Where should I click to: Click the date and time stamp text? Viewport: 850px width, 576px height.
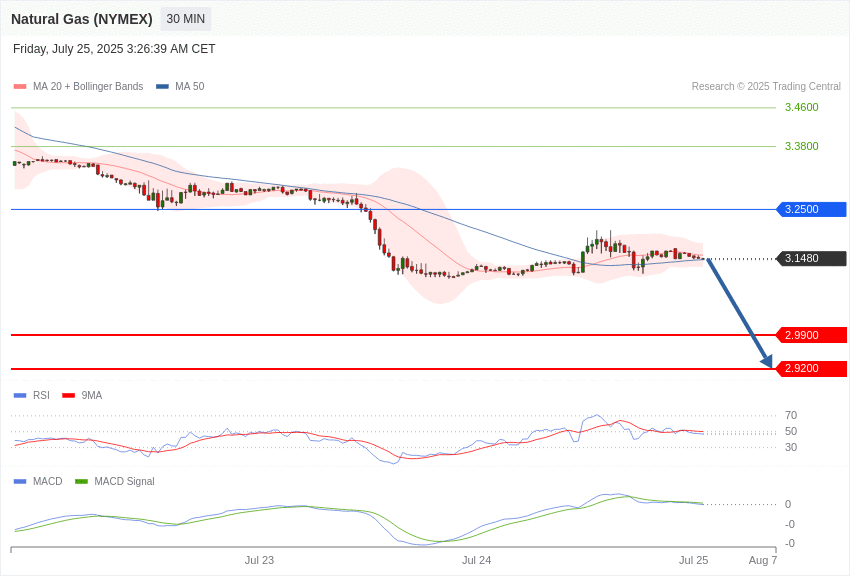click(114, 49)
